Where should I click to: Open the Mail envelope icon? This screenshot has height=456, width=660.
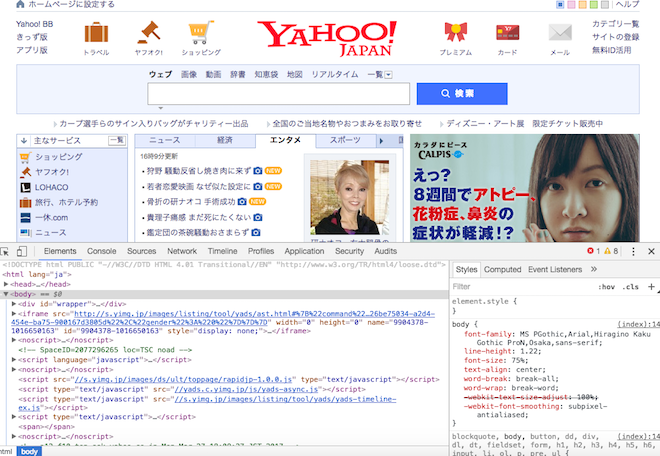560,32
